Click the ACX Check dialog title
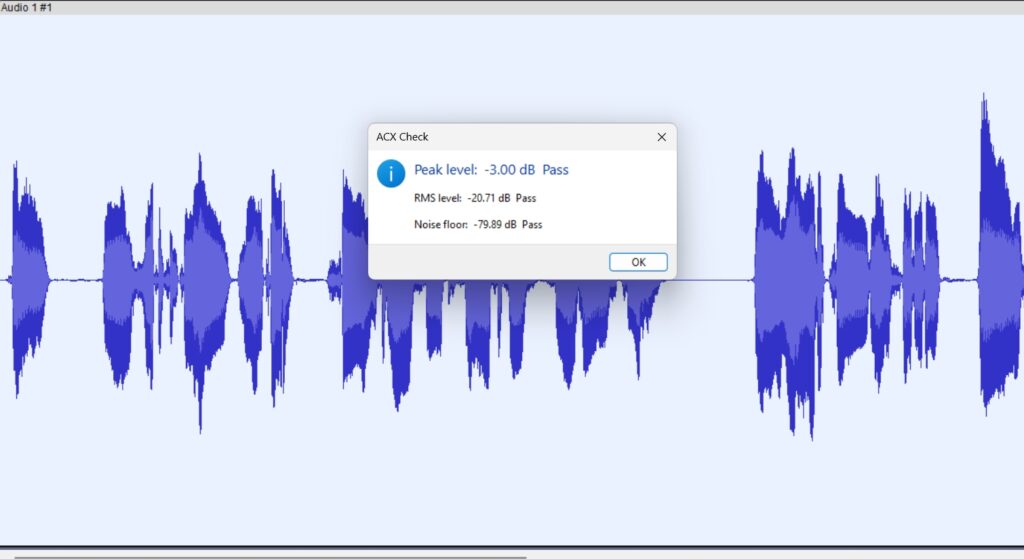 (402, 137)
